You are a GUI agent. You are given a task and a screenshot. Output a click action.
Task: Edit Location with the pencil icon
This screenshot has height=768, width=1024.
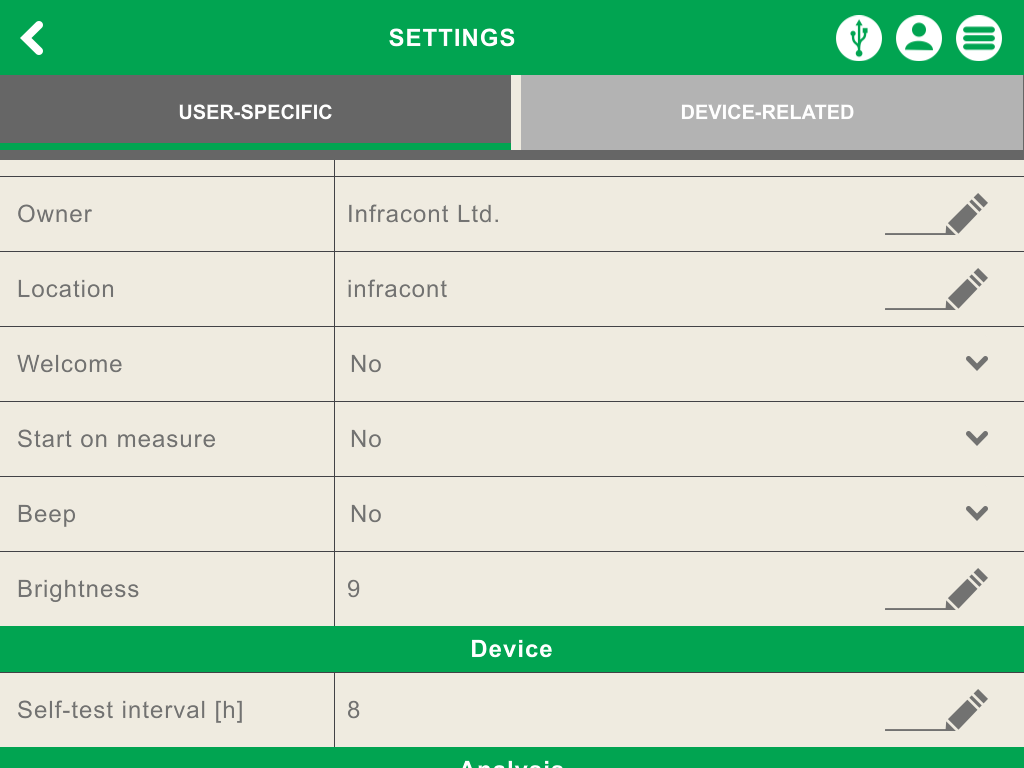(965, 289)
